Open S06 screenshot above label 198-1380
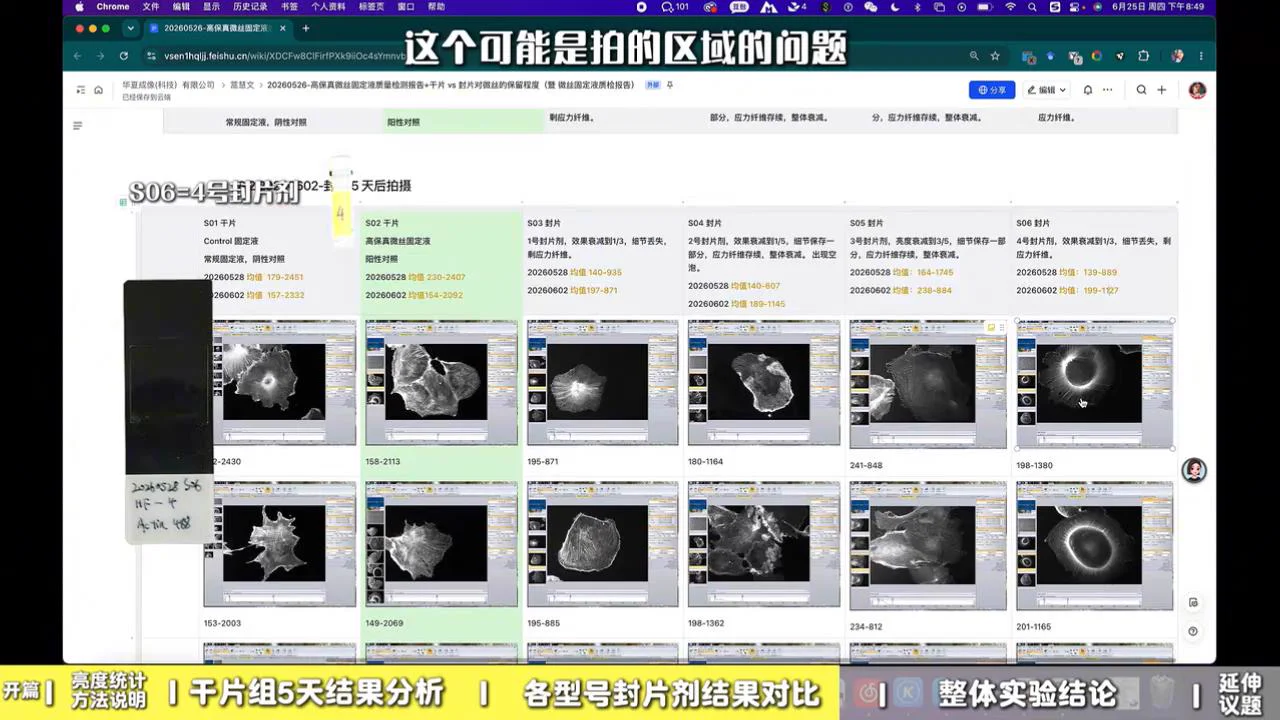1280x720 pixels. (x=1094, y=384)
